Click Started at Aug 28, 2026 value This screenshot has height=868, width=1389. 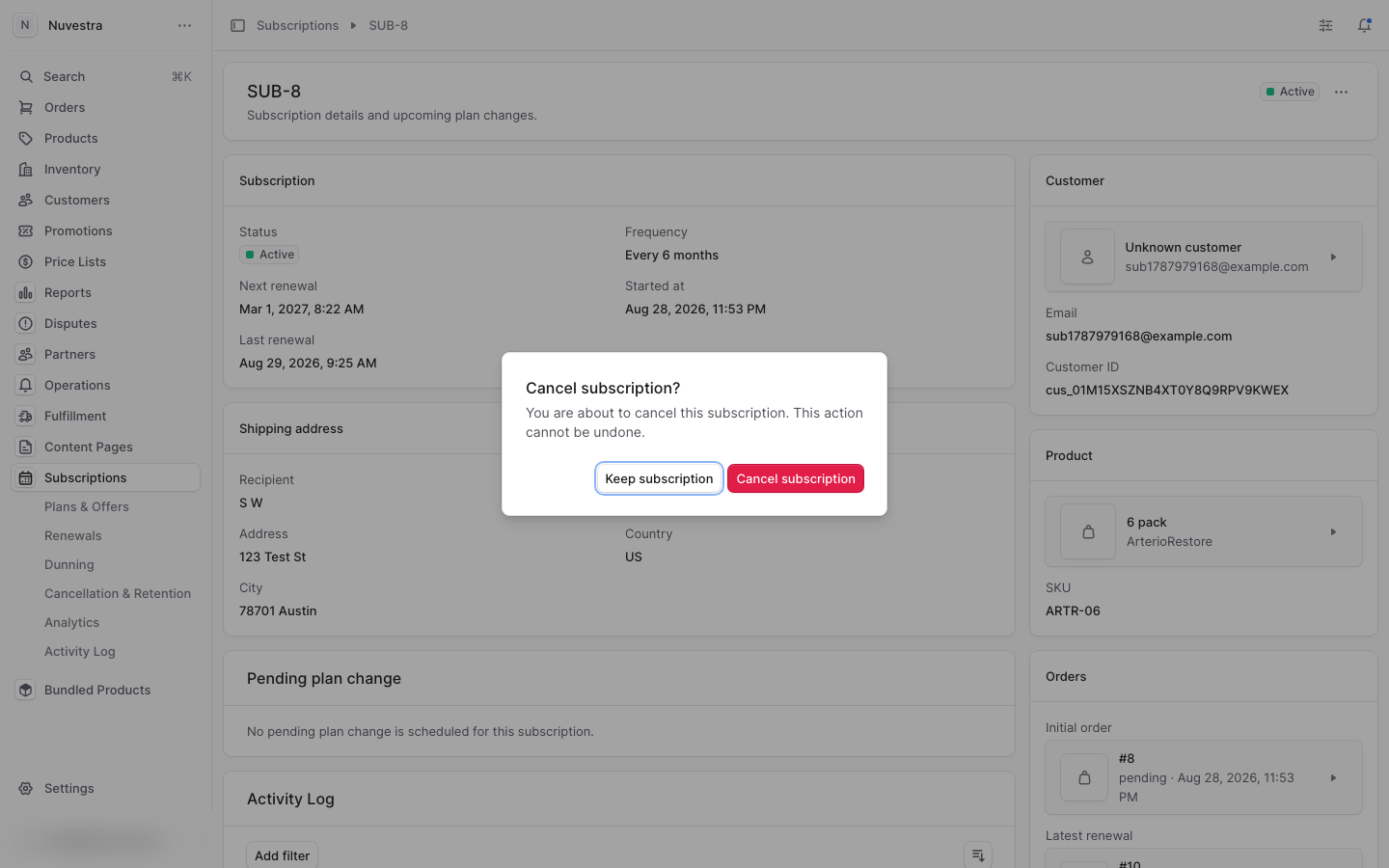(695, 309)
